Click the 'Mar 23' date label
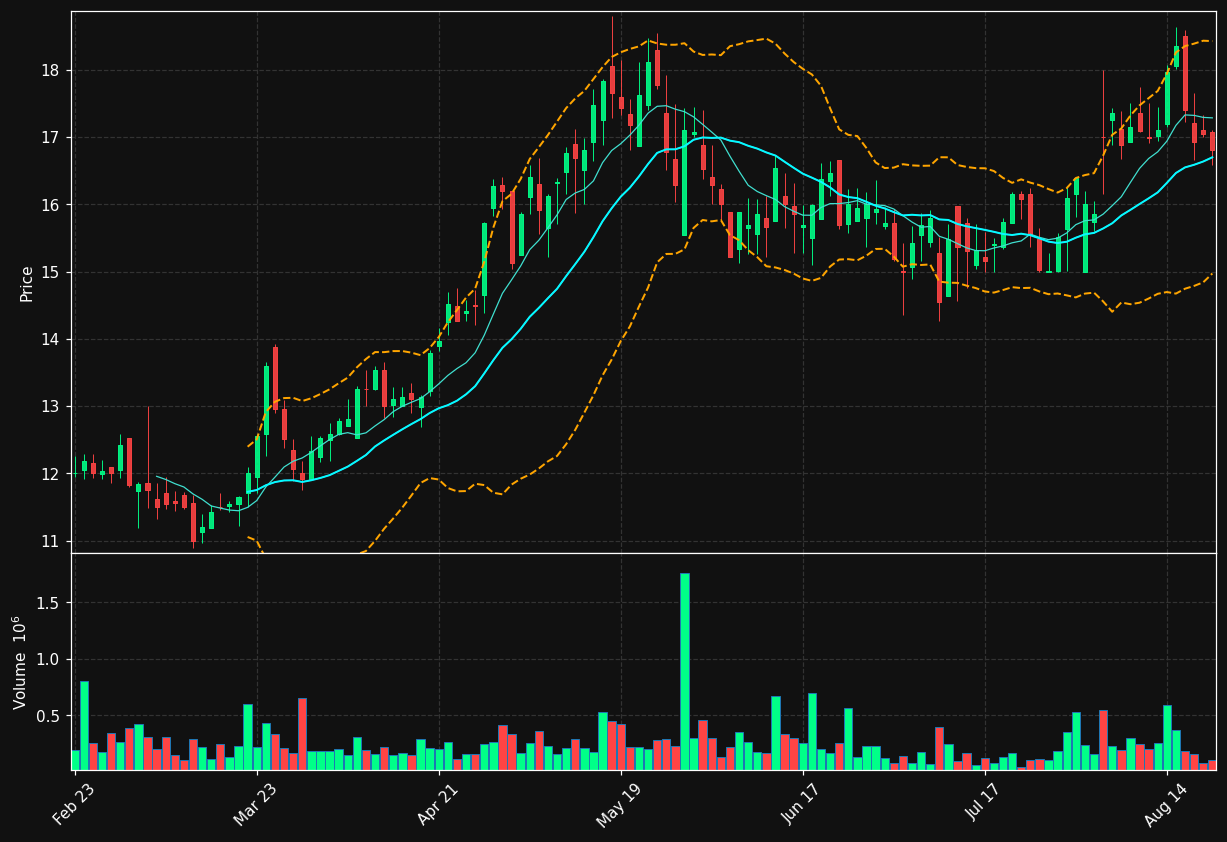 click(x=255, y=803)
